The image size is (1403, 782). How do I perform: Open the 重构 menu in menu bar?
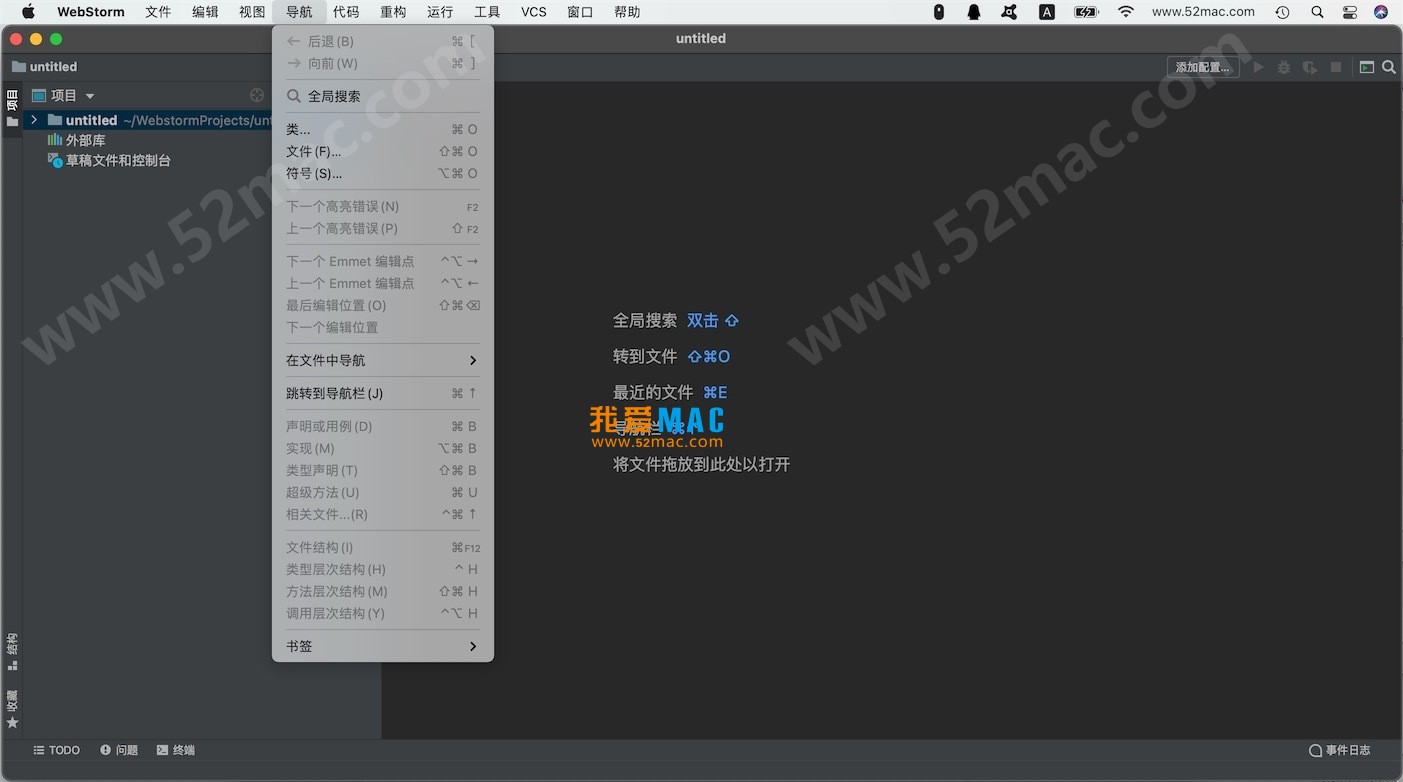tap(393, 12)
